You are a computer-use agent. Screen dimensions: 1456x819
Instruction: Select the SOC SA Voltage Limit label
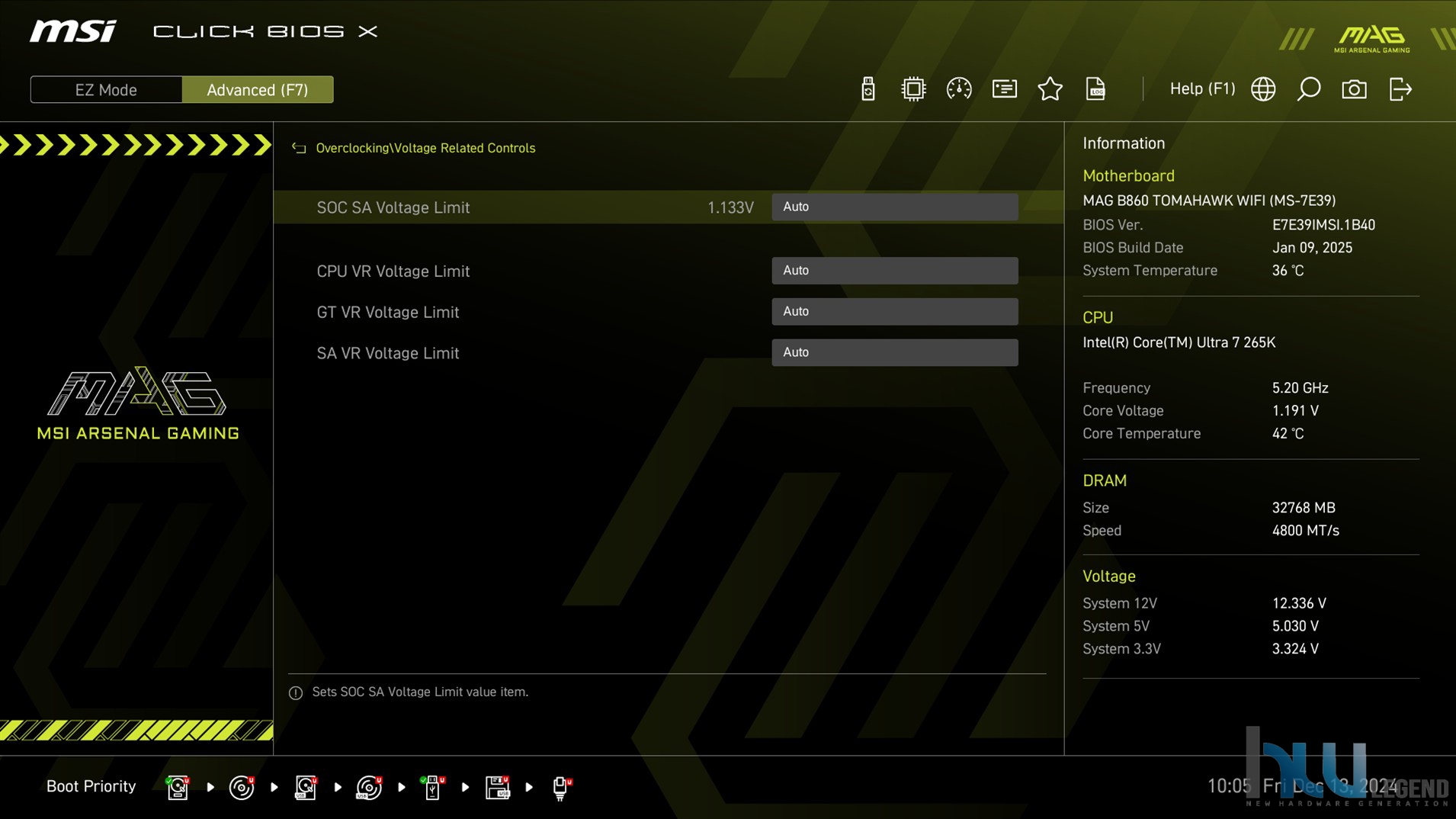tap(393, 207)
